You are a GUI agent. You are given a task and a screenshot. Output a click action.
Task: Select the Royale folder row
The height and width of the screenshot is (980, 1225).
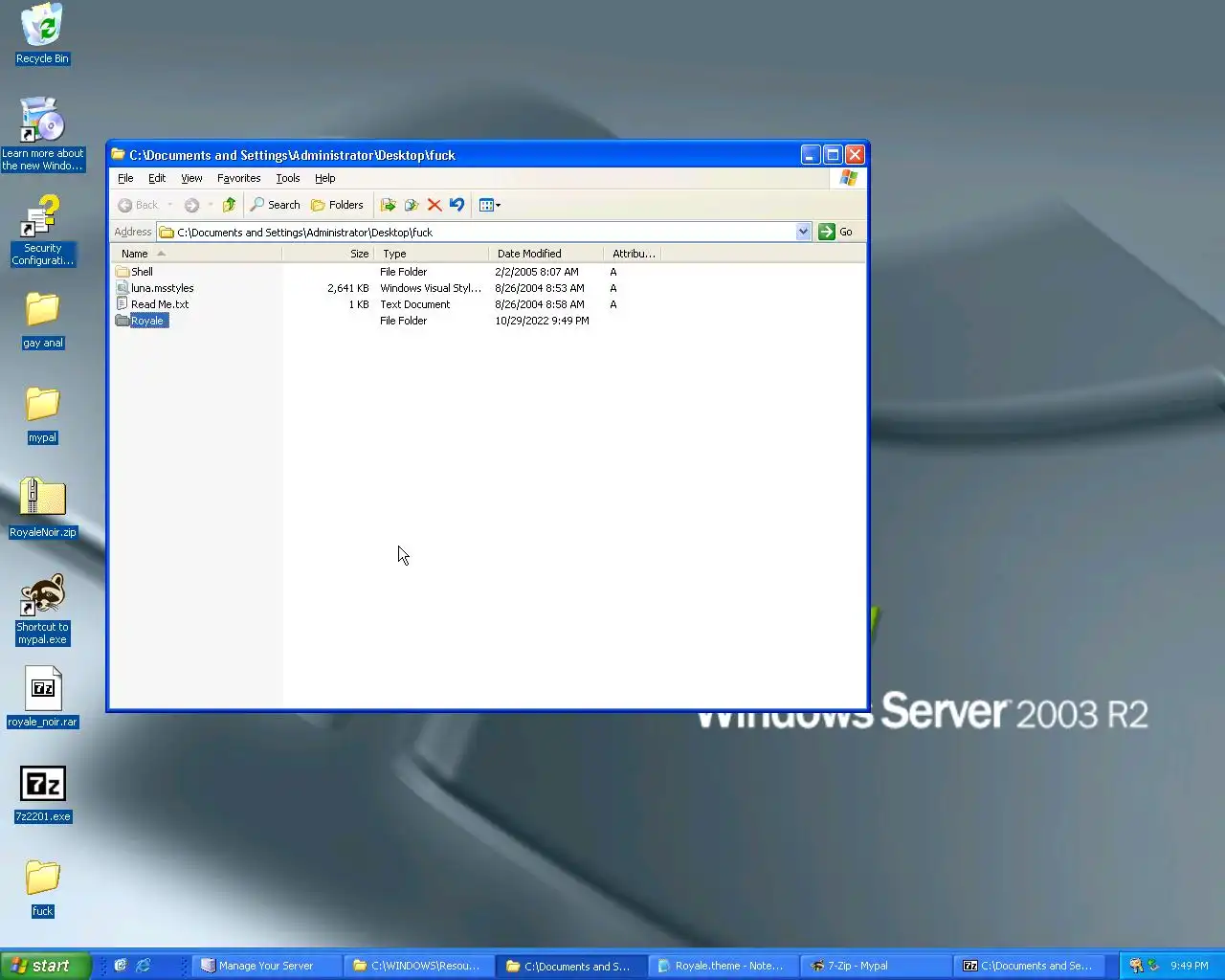coord(142,321)
